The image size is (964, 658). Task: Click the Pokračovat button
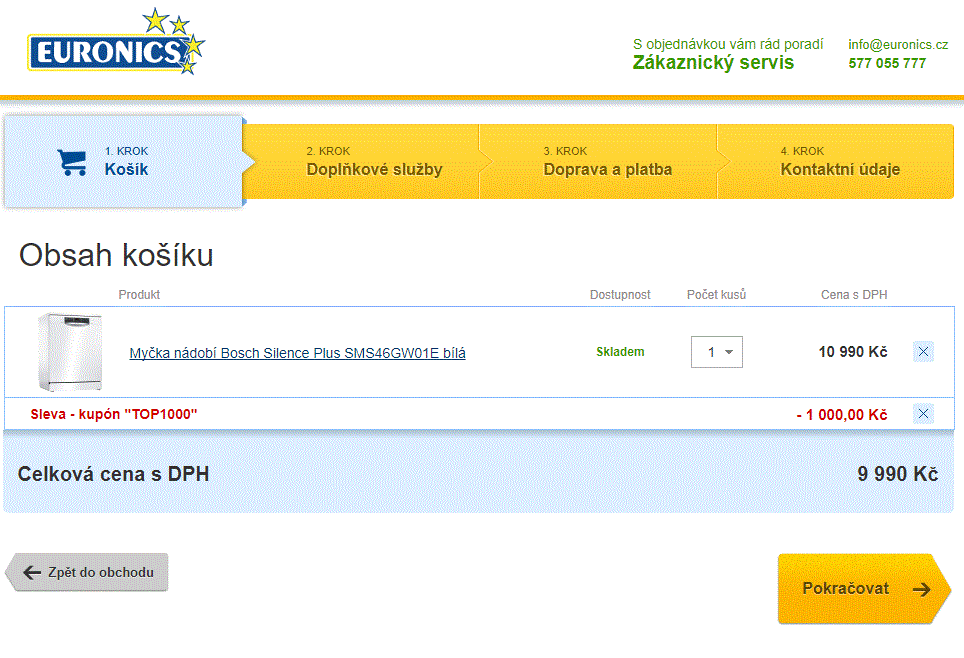pyautogui.click(x=864, y=589)
